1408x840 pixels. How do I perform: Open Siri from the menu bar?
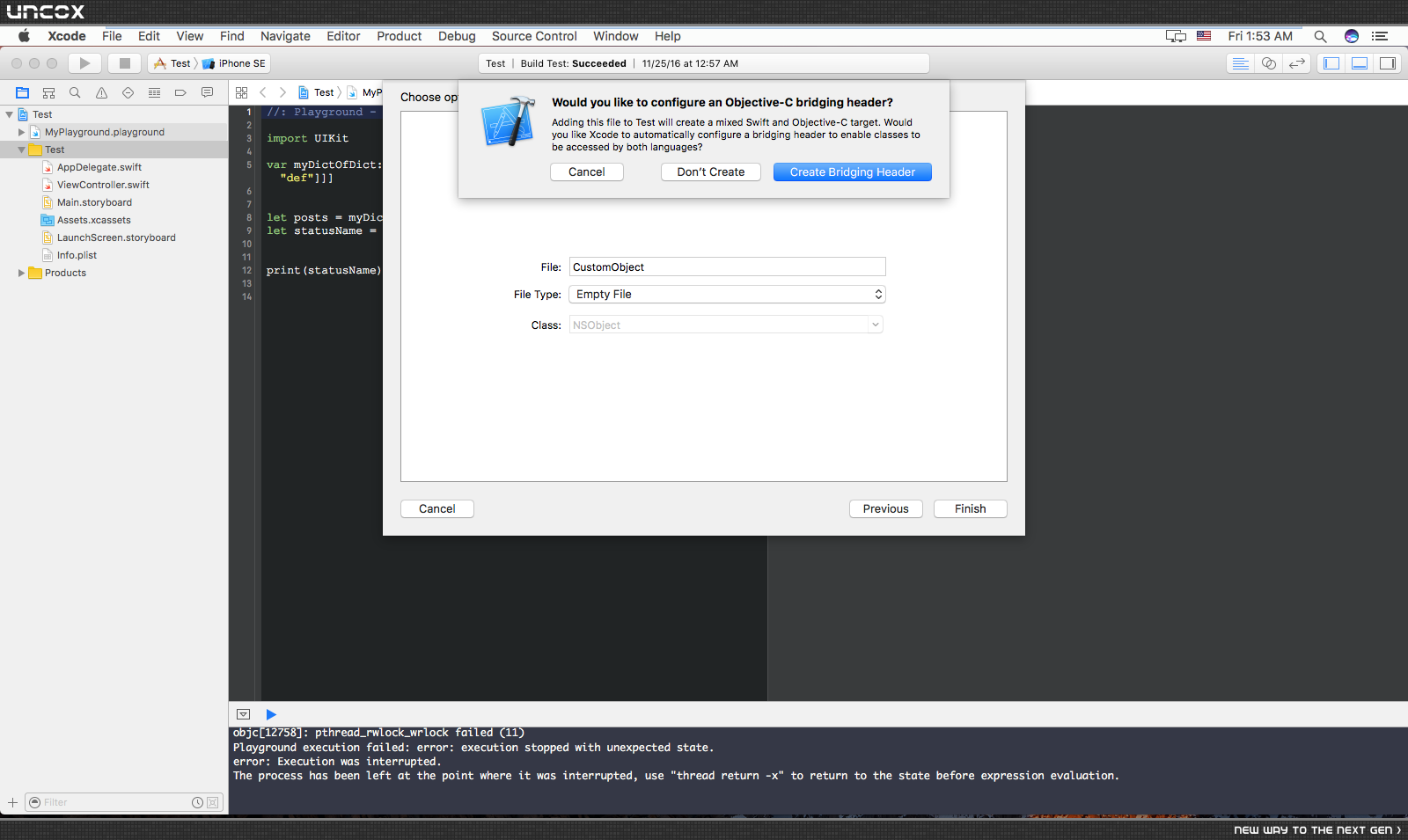pyautogui.click(x=1352, y=36)
